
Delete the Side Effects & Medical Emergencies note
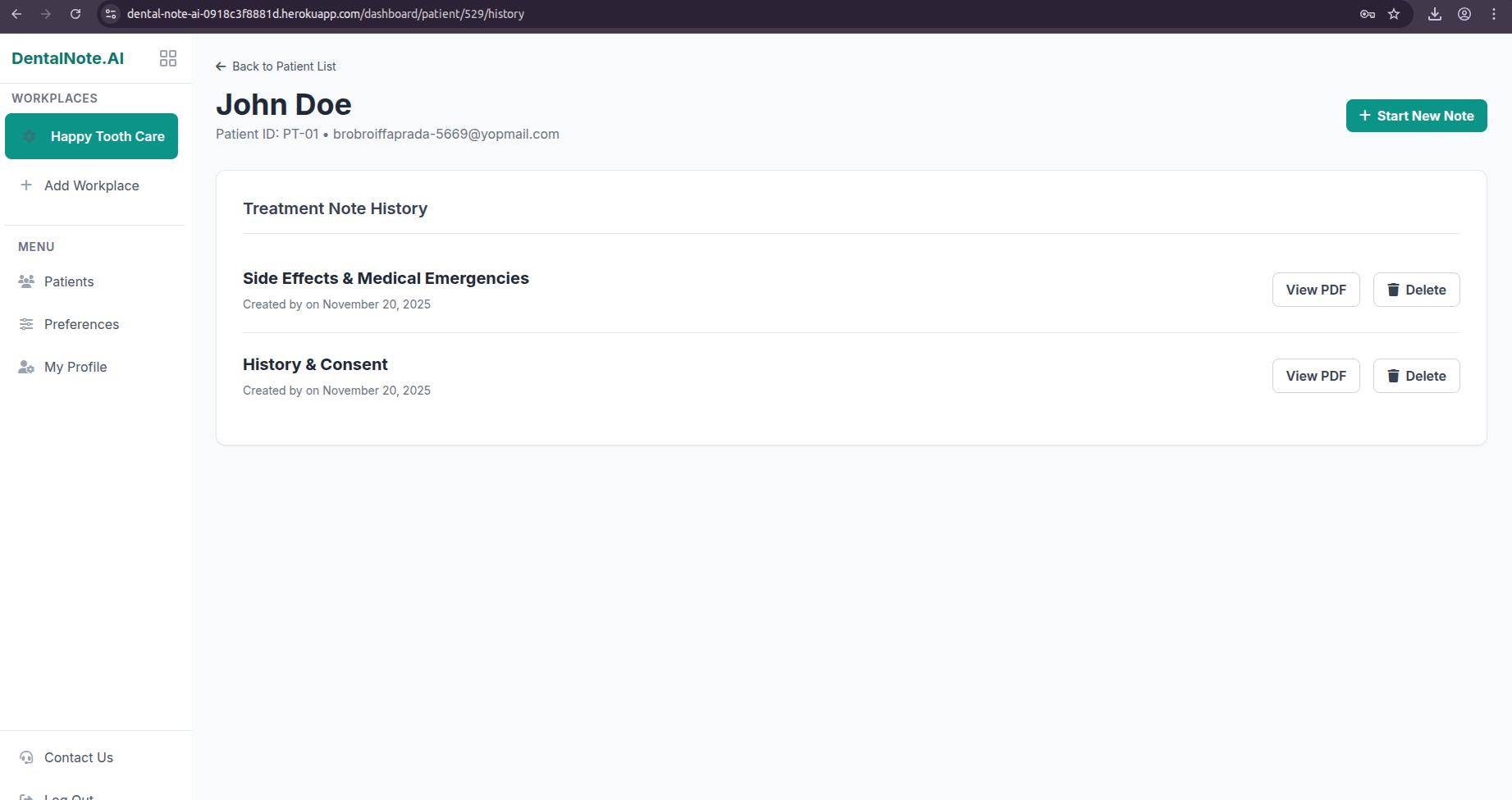pyautogui.click(x=1416, y=290)
